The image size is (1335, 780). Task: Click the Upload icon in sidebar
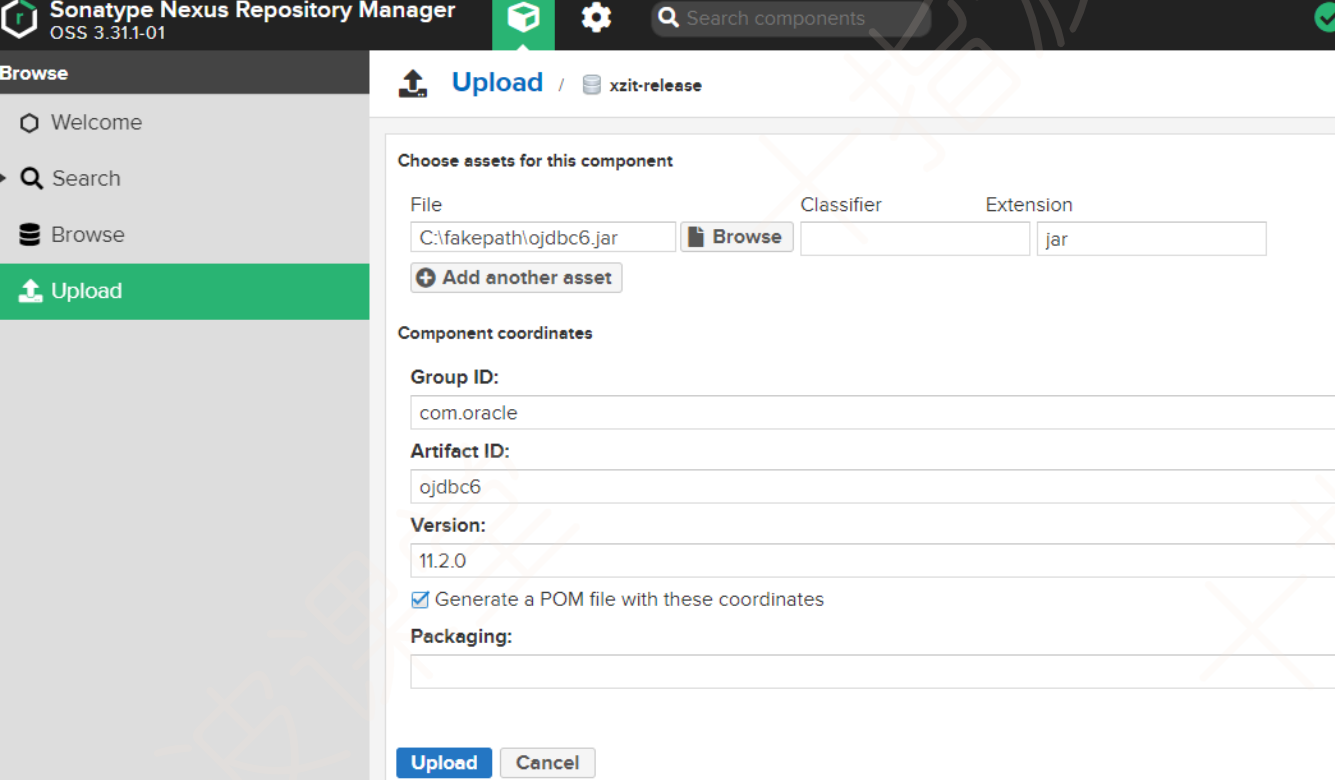click(x=30, y=291)
